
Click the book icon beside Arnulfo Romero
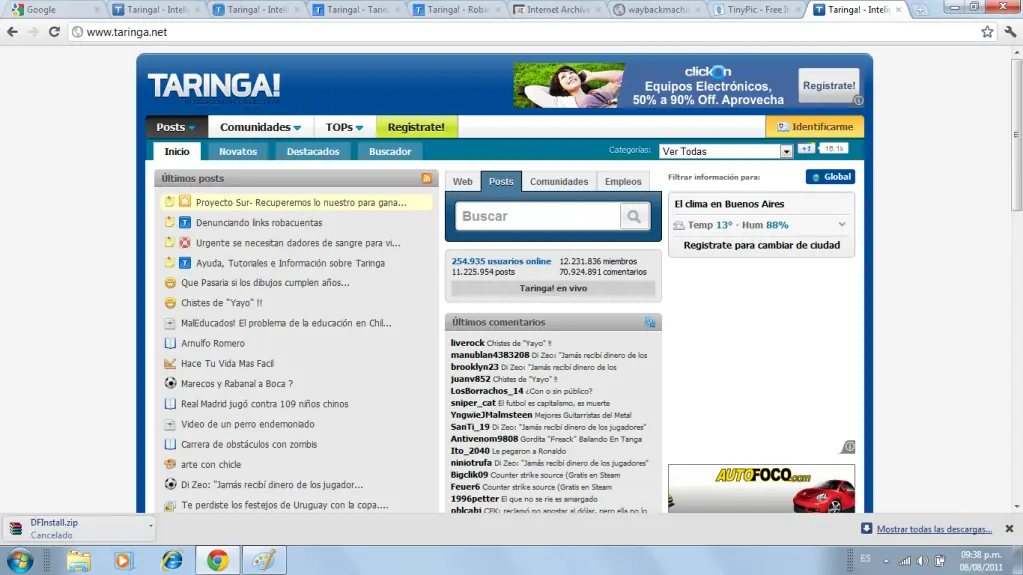[x=170, y=343]
